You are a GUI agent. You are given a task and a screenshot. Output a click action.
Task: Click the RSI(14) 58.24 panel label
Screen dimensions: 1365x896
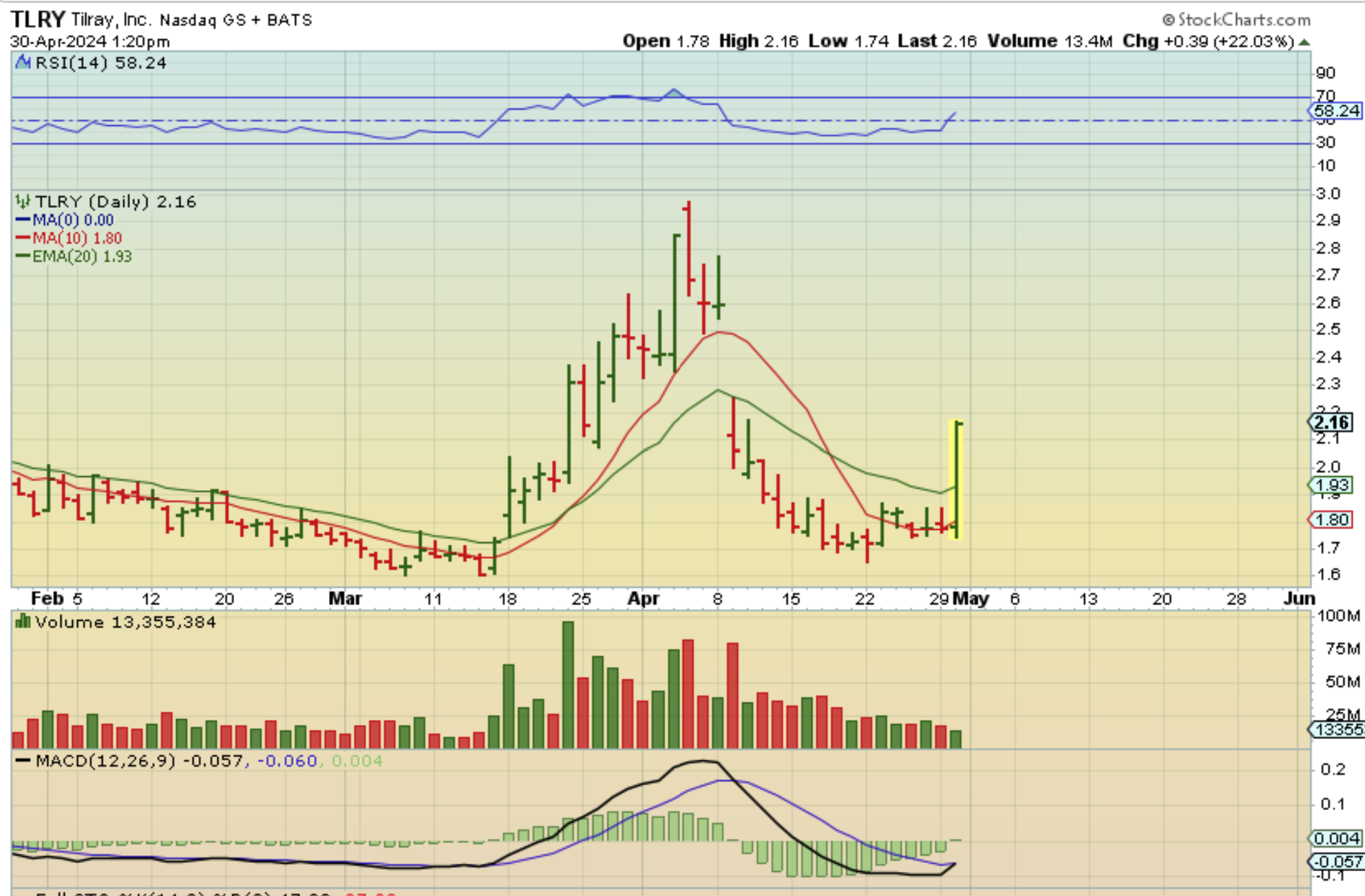[100, 63]
